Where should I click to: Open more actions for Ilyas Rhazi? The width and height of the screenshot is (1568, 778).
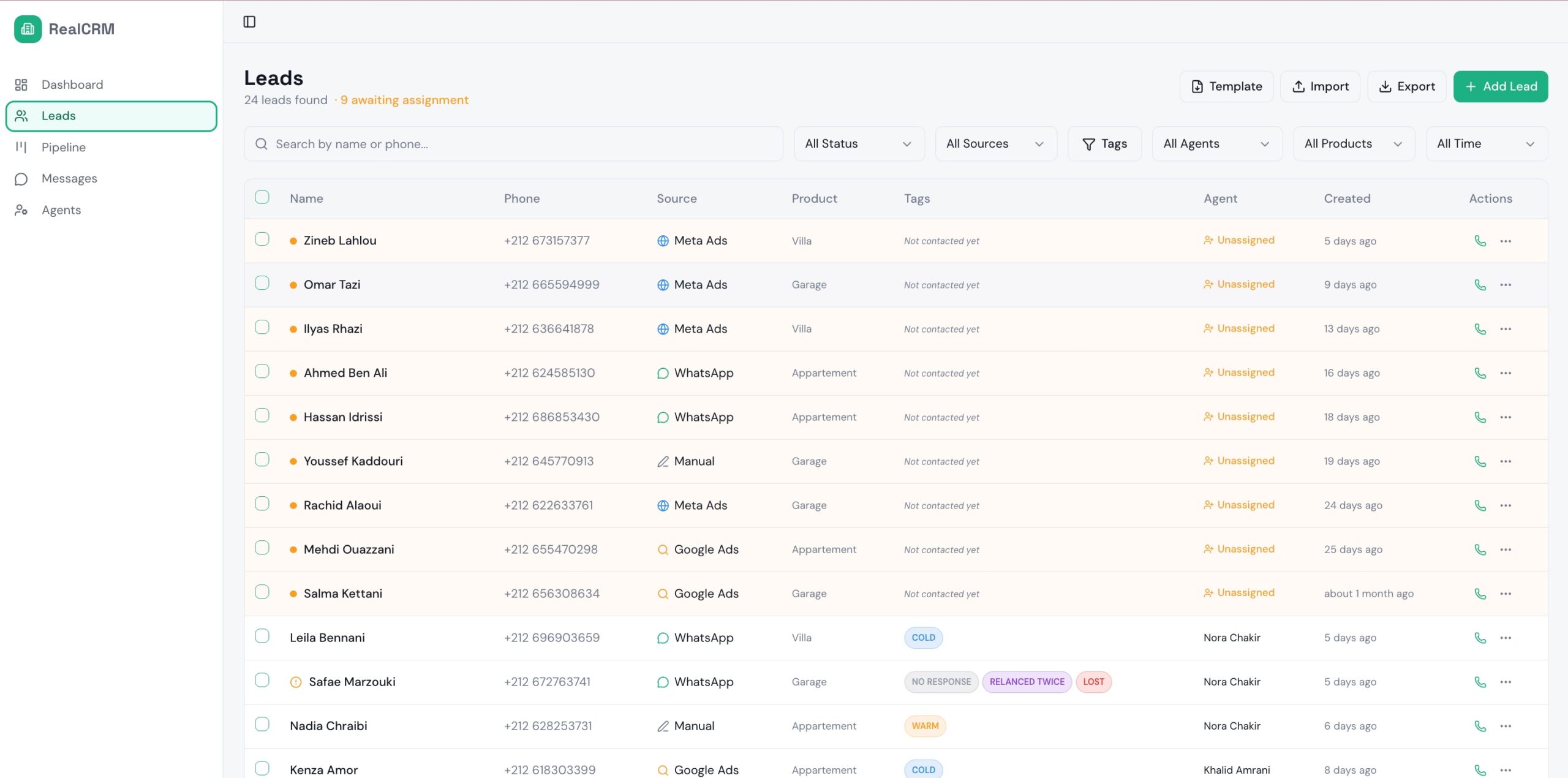tap(1506, 329)
